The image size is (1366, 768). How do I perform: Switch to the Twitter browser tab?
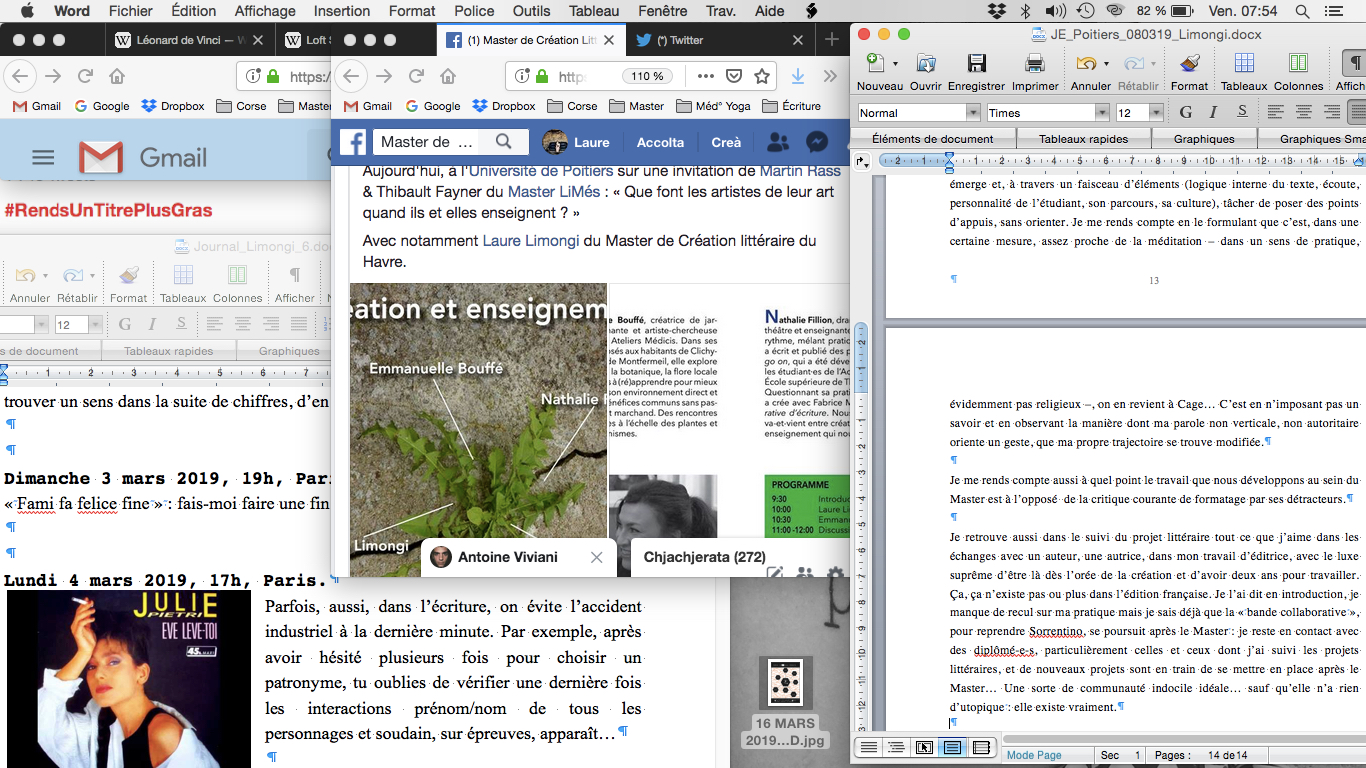point(680,40)
